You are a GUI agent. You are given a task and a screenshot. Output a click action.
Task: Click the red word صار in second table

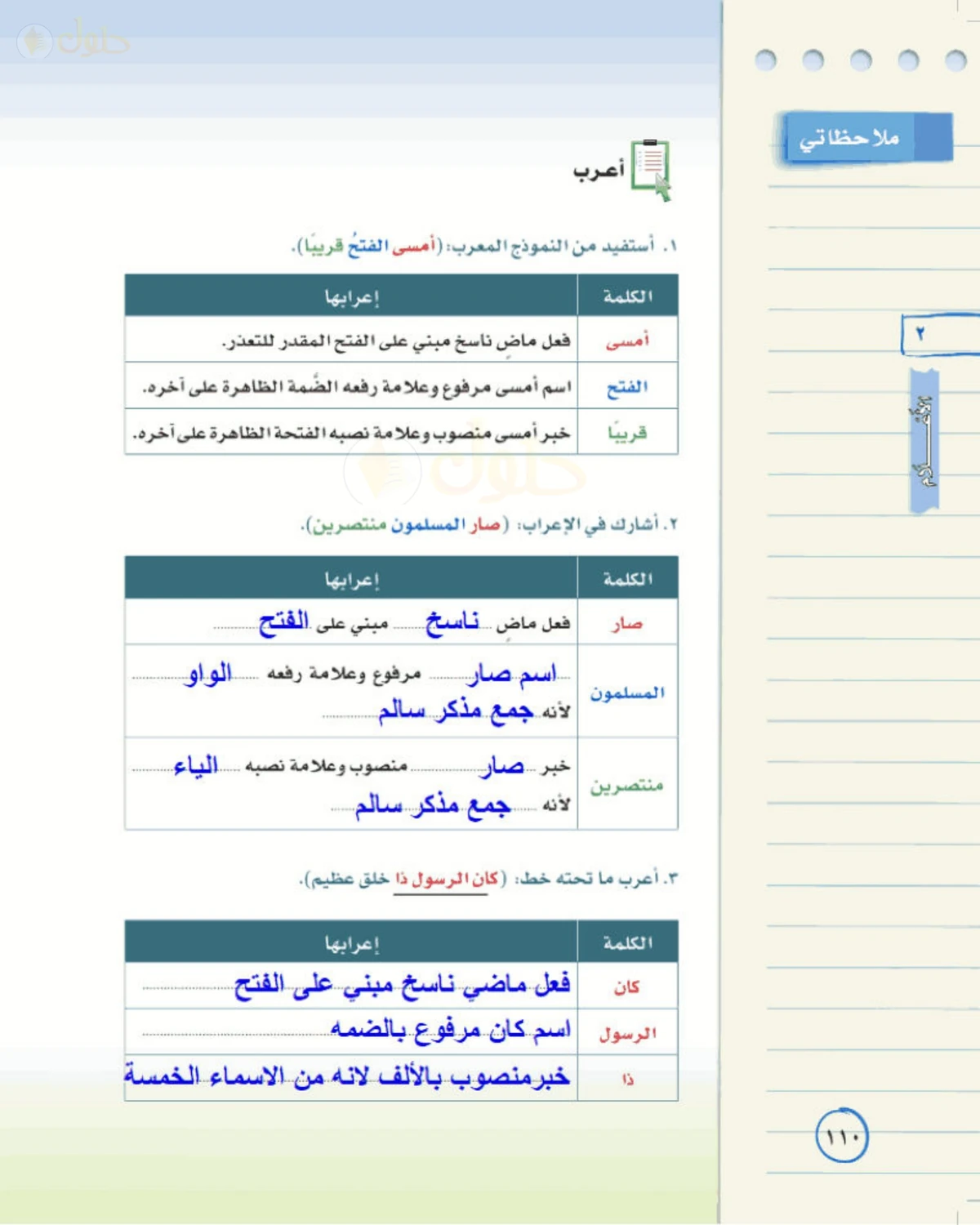point(627,624)
